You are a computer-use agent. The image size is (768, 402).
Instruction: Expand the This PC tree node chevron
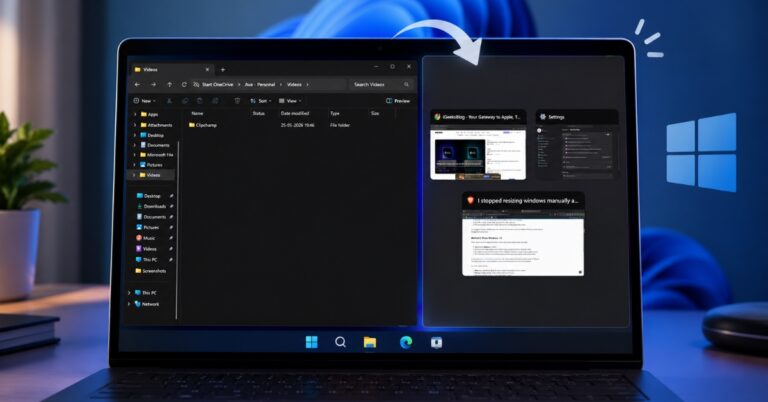(129, 293)
